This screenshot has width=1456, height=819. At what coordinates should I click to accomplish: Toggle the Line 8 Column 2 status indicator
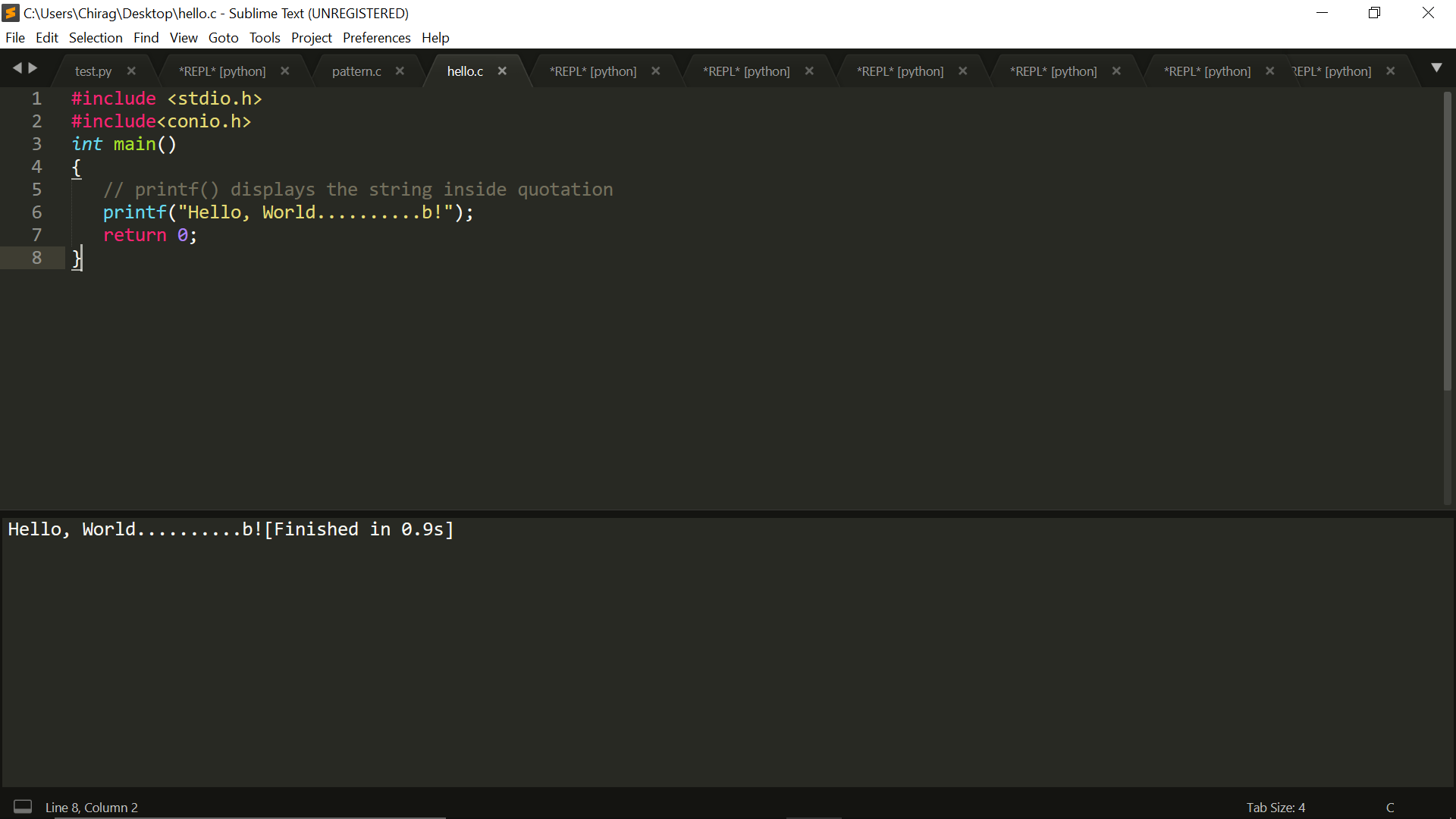tap(91, 807)
